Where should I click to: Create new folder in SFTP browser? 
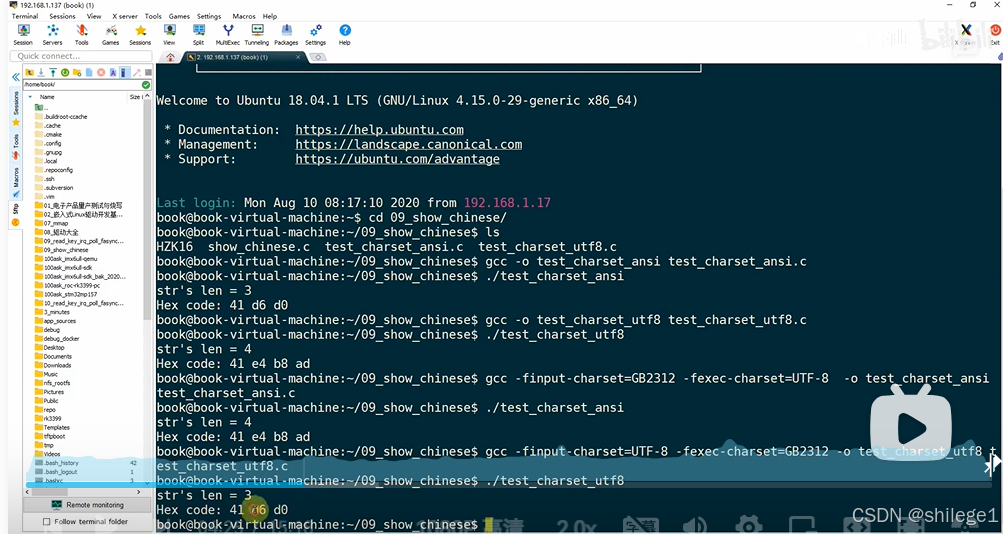click(x=77, y=72)
